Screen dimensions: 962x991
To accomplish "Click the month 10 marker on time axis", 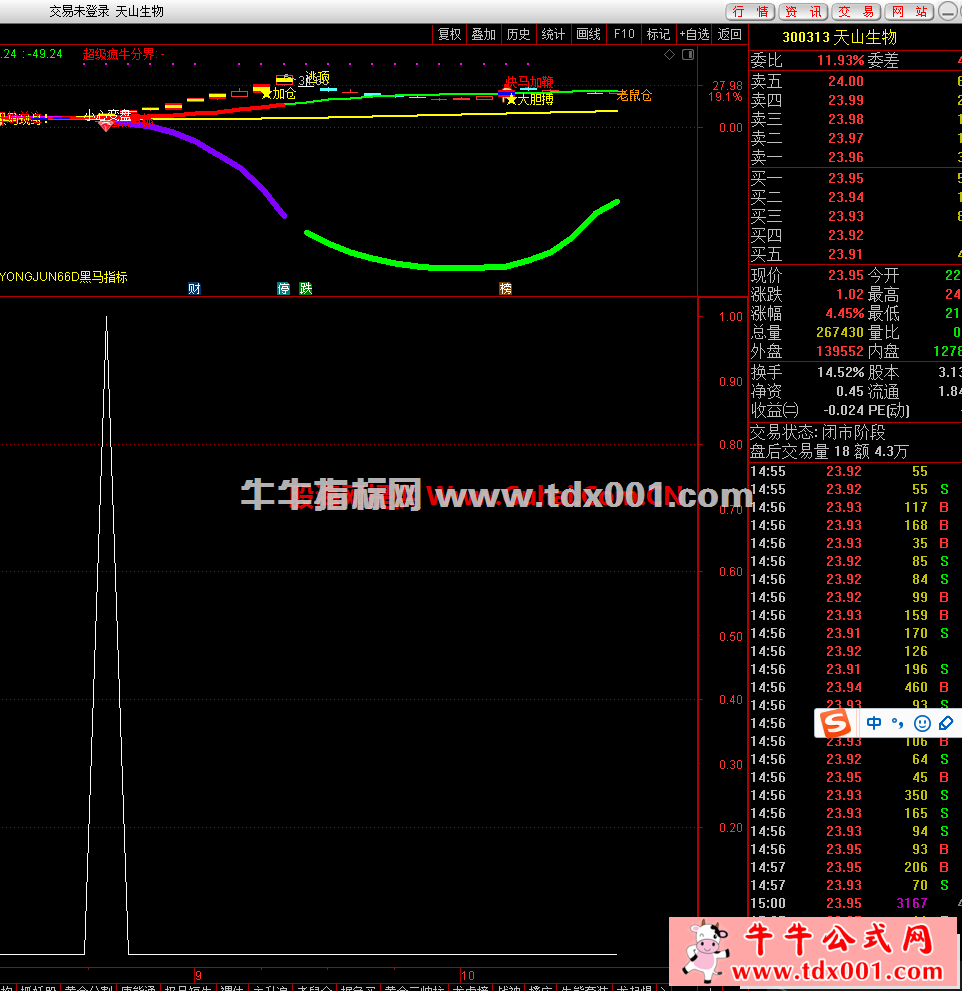I will tap(468, 975).
